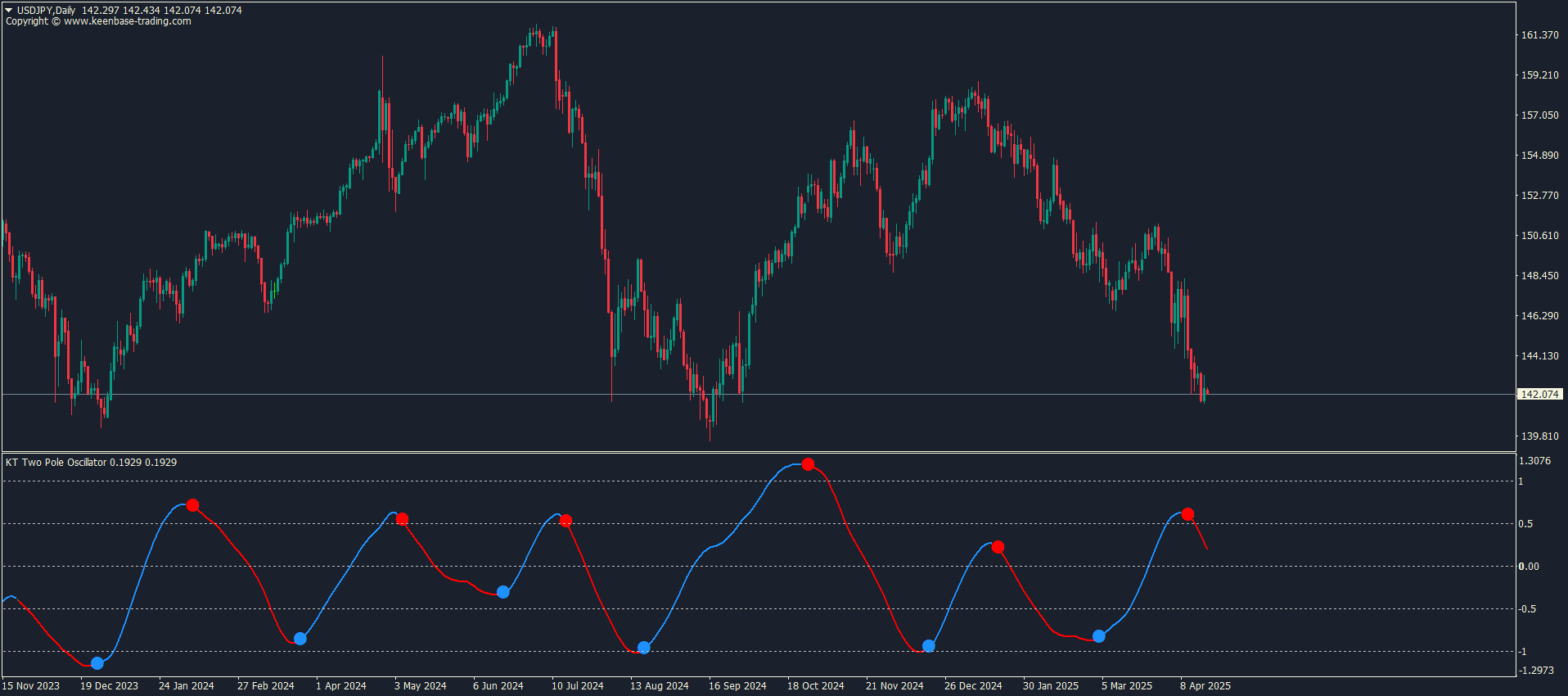This screenshot has width=1568, height=696.
Task: Select the blue oscillator dot of mid August 2024
Action: [x=644, y=648]
